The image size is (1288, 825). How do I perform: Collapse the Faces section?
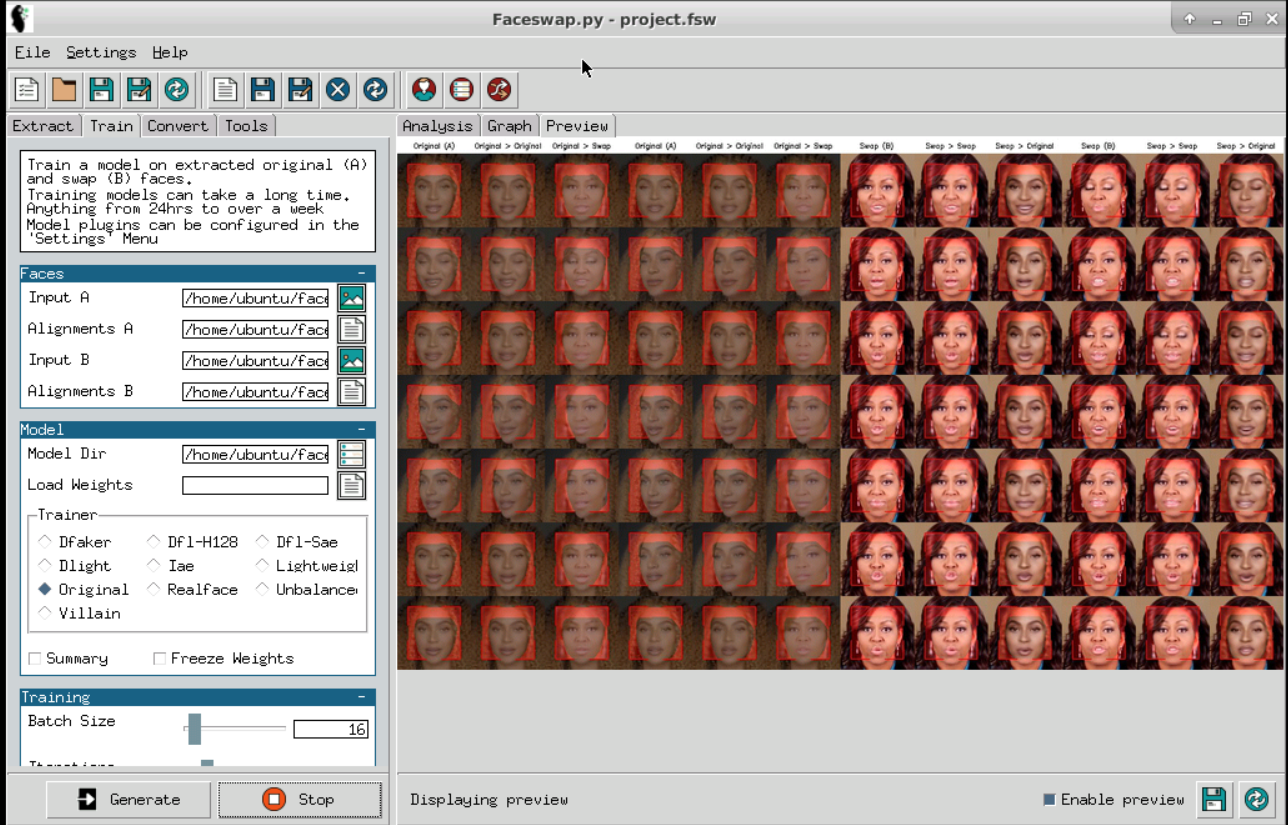pos(361,274)
